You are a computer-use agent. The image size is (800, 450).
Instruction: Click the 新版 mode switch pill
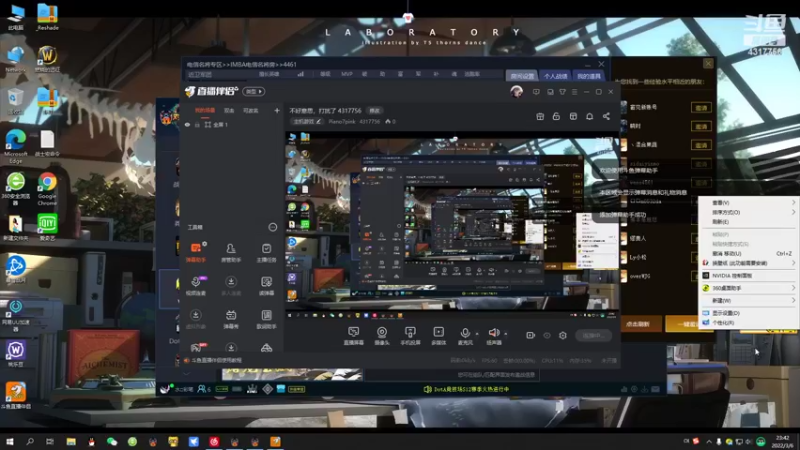point(254,91)
